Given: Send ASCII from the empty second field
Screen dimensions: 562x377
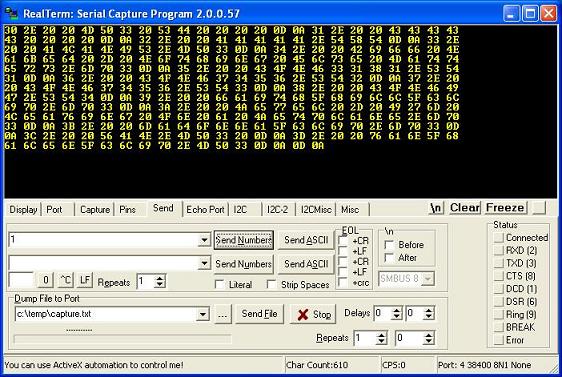Looking at the screenshot, I should (x=306, y=264).
